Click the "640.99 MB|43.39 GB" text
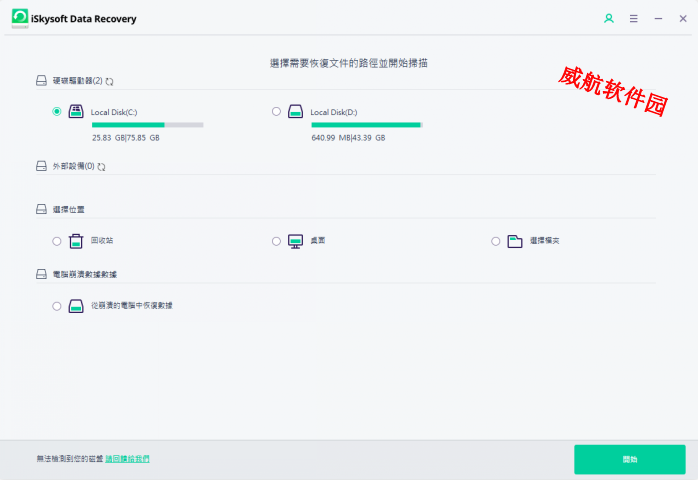The image size is (698, 480). click(348, 138)
